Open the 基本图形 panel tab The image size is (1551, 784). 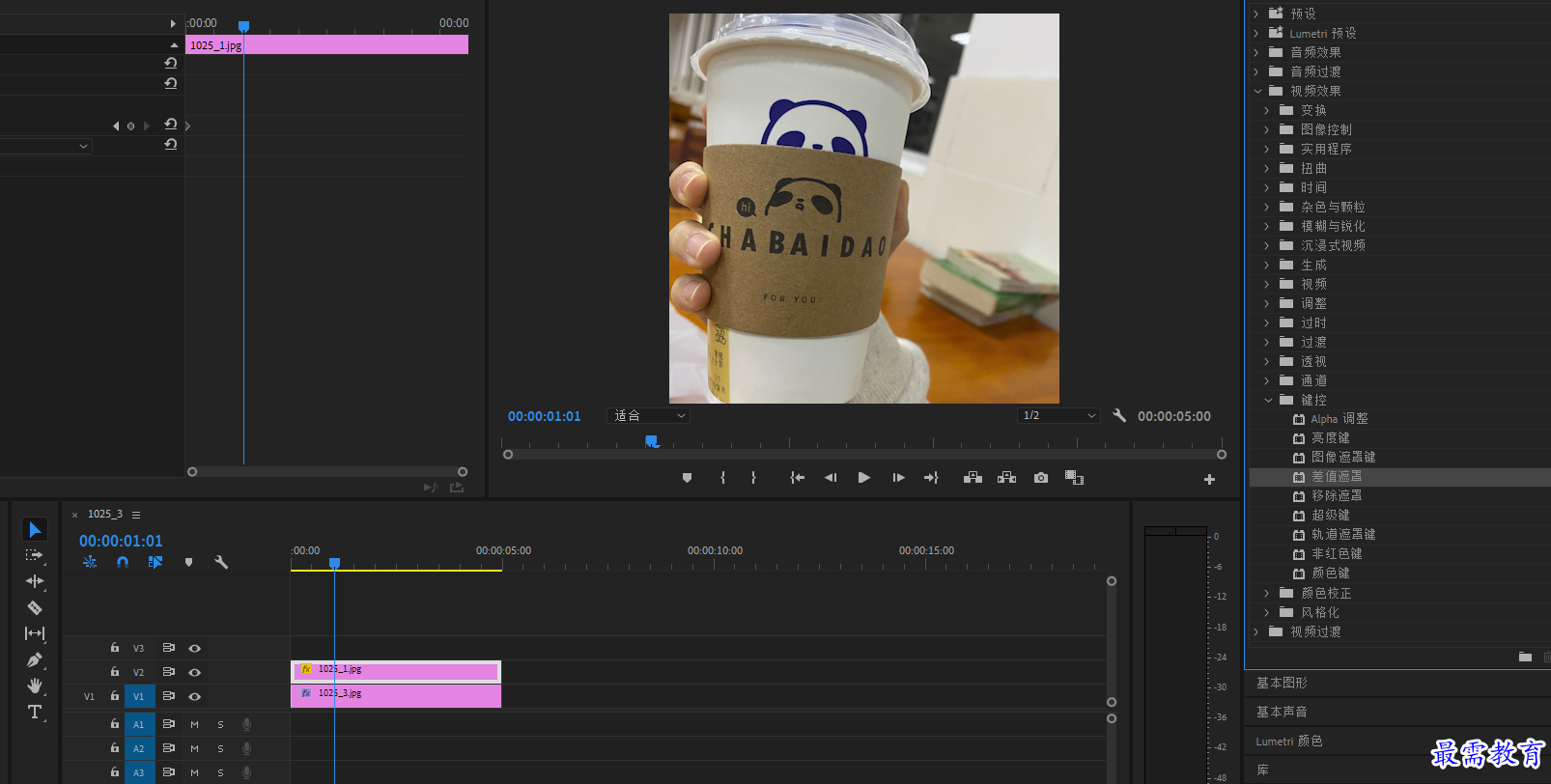click(1282, 683)
